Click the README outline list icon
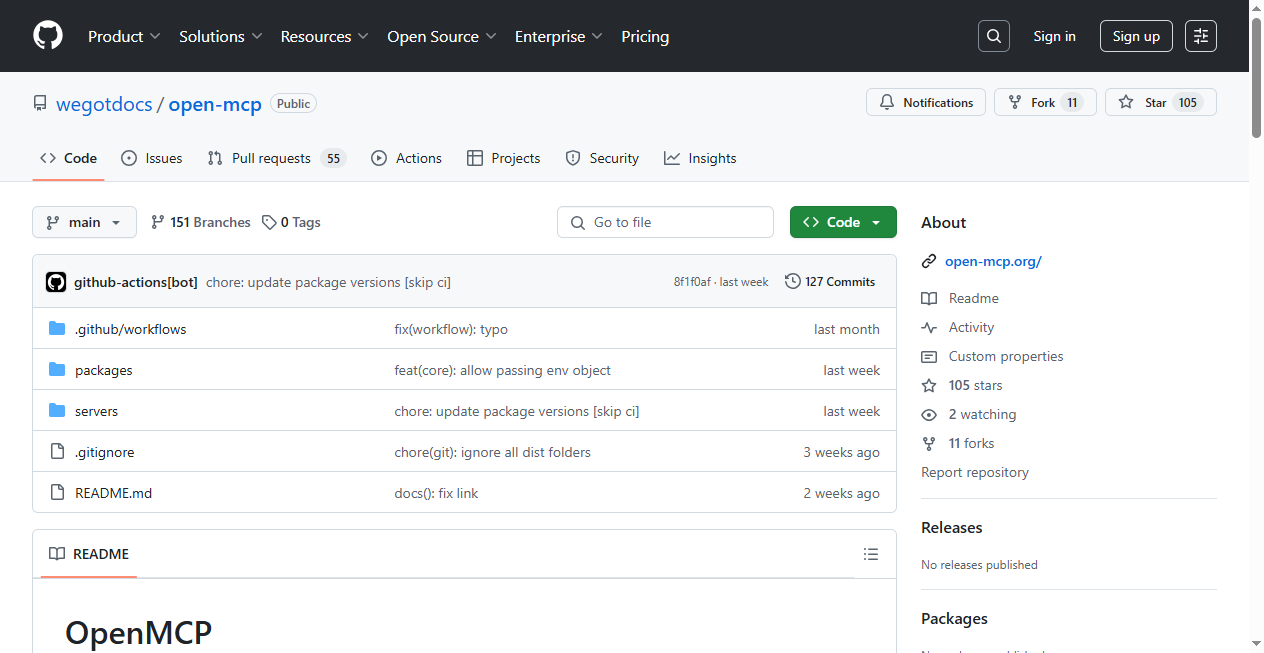 (871, 554)
